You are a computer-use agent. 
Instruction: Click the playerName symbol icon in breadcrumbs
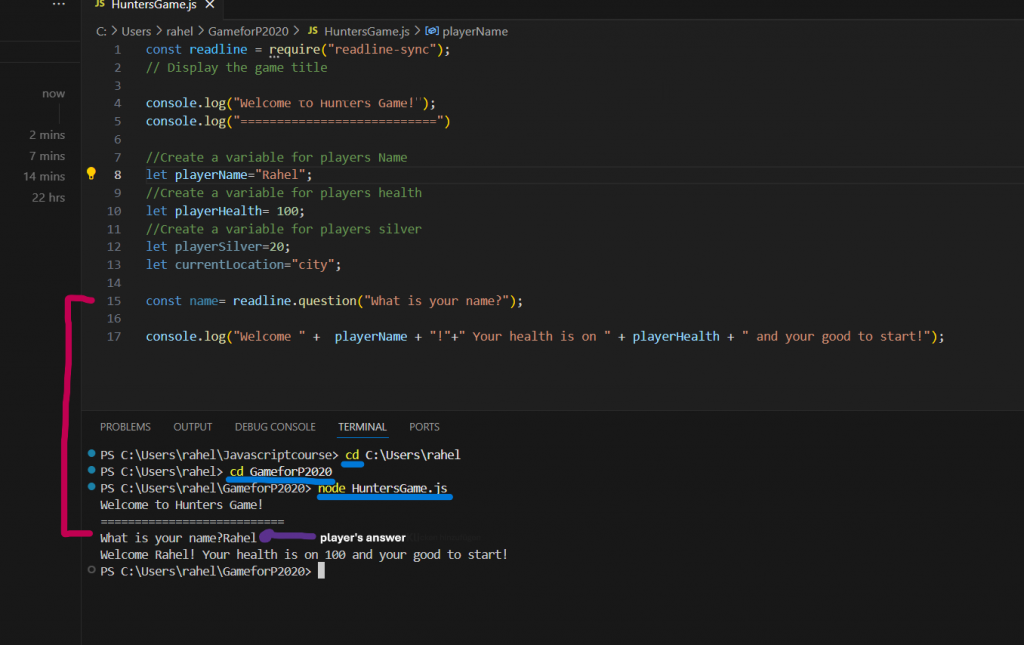coord(432,31)
